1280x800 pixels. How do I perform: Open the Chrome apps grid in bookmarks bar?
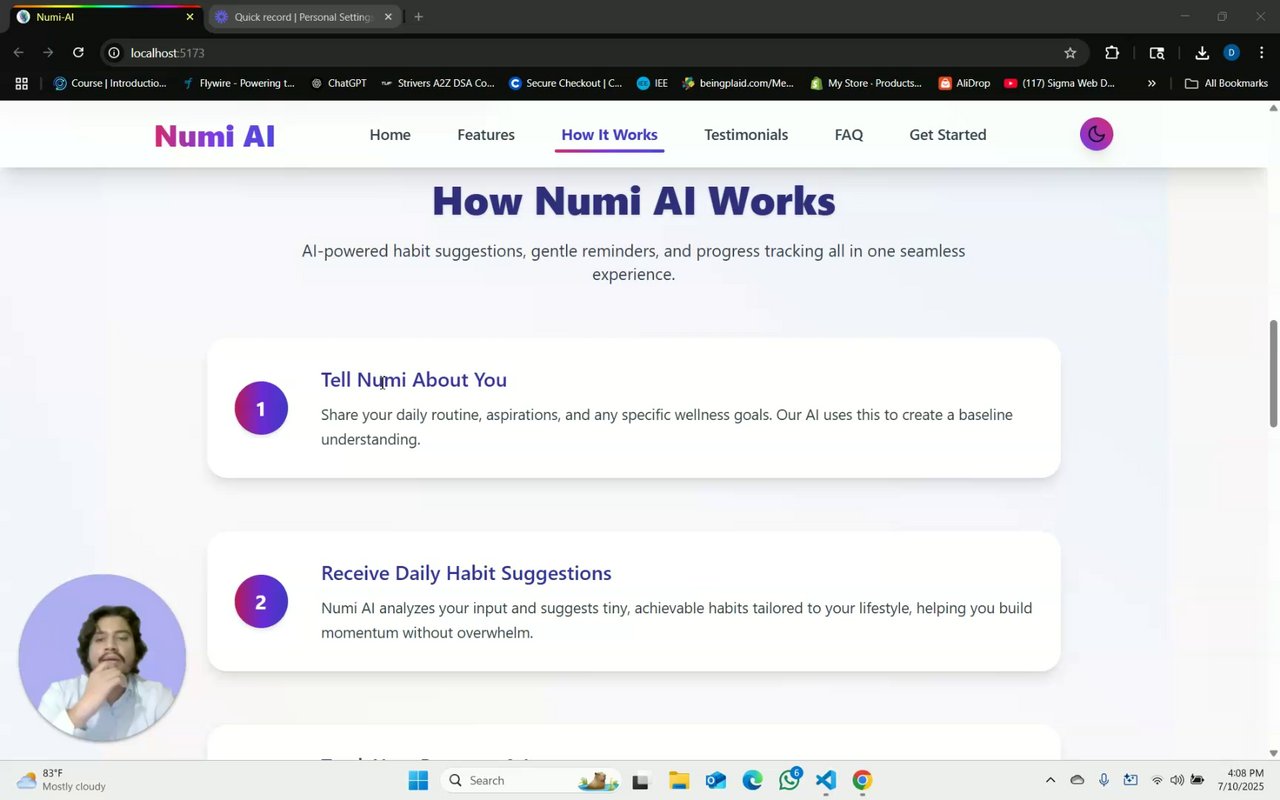pyautogui.click(x=21, y=83)
